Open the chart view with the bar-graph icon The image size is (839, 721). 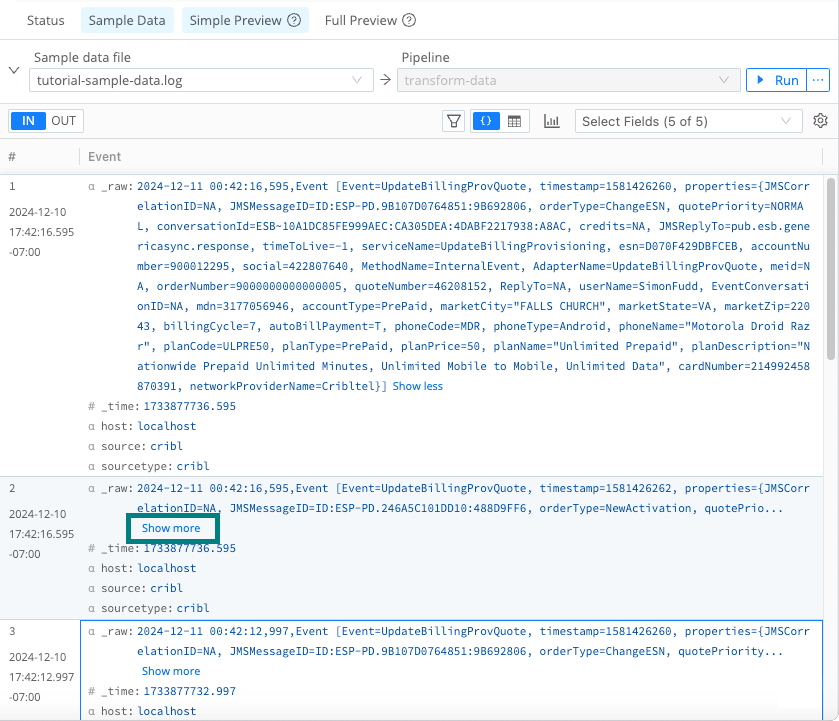[551, 120]
